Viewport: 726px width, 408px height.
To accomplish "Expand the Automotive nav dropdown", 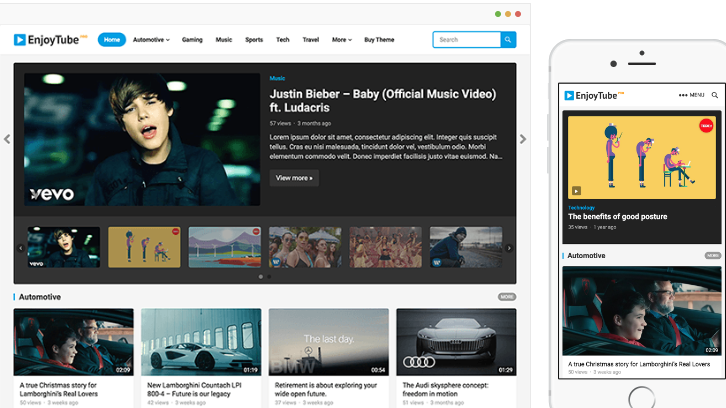I will pyautogui.click(x=151, y=40).
